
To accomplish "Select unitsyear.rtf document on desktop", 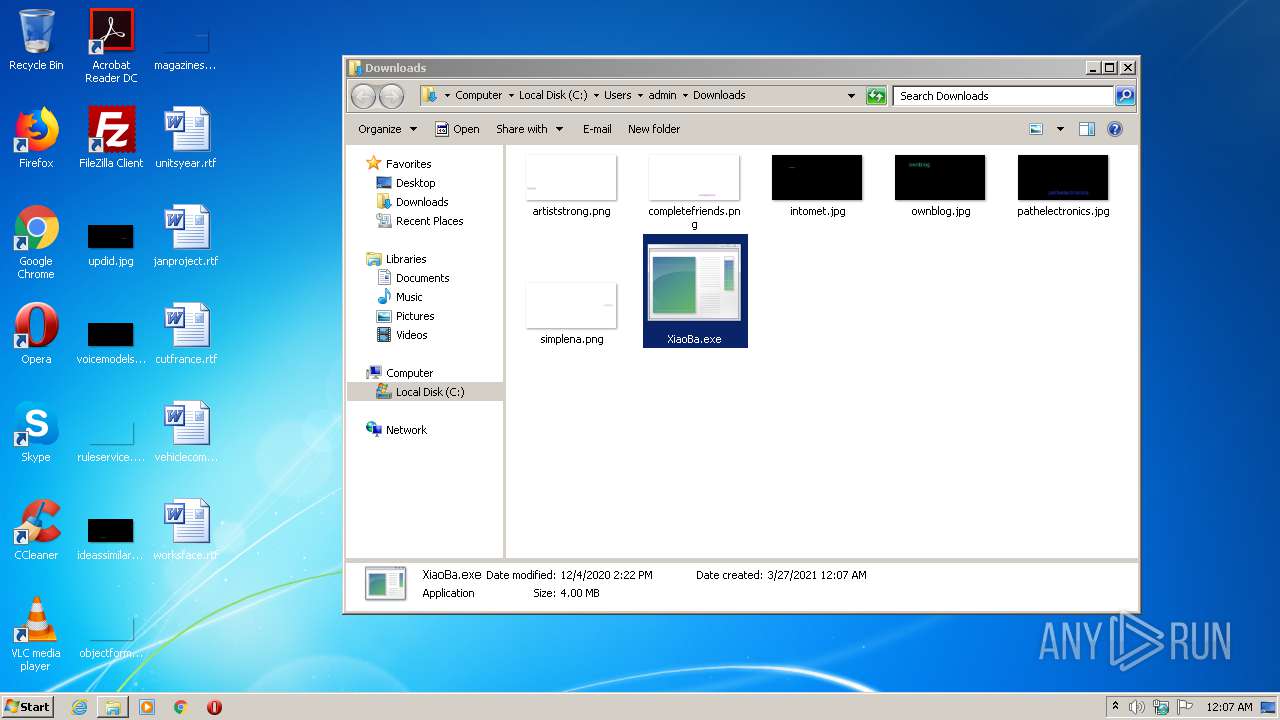I will (186, 138).
